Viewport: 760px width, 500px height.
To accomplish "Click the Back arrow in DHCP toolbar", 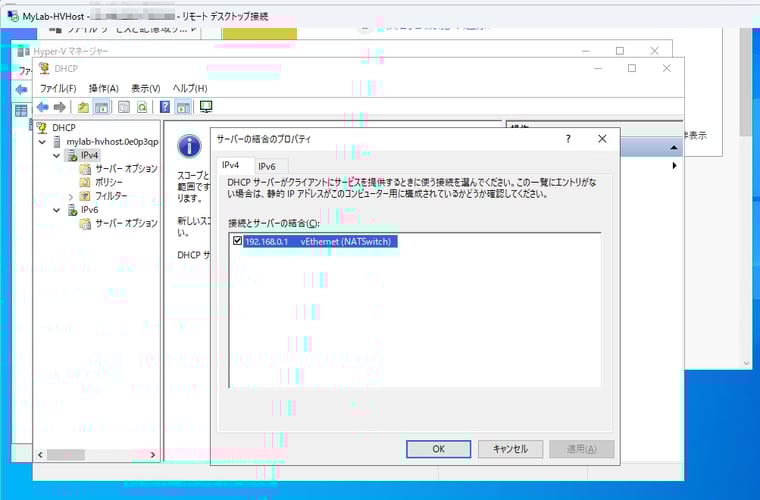I will pyautogui.click(x=43, y=107).
